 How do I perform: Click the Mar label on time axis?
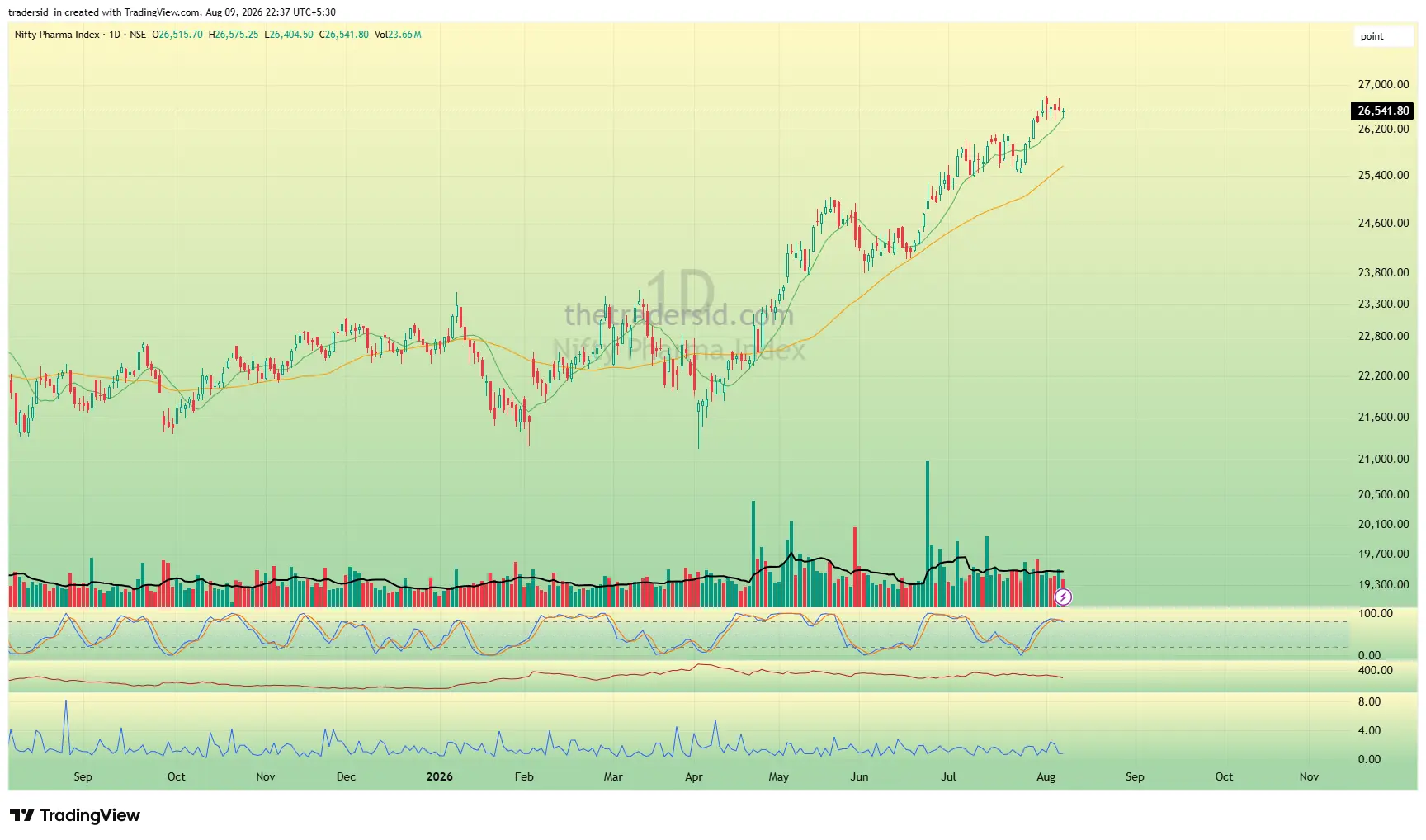click(613, 776)
